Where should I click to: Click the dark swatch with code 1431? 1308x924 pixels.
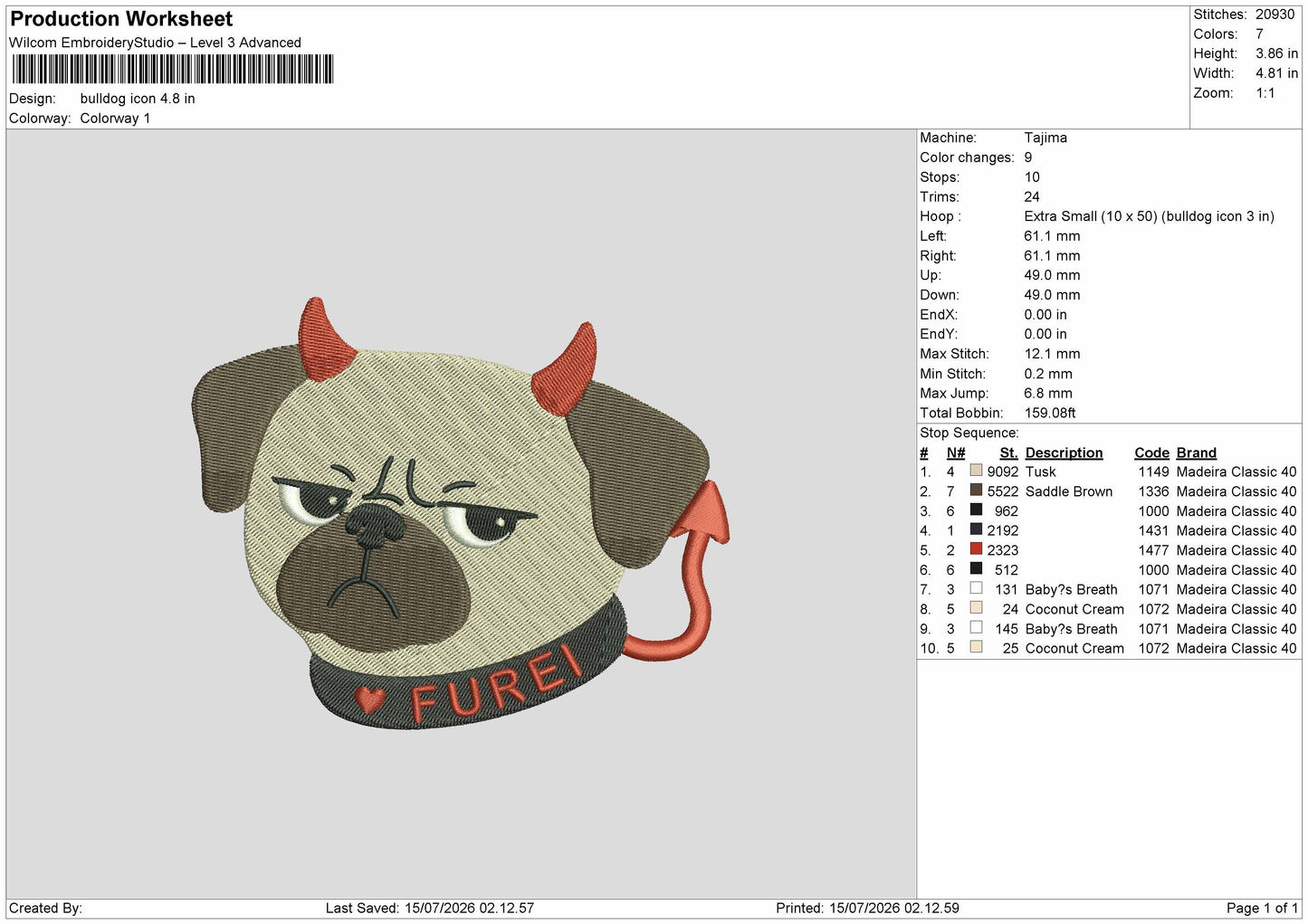tap(976, 529)
